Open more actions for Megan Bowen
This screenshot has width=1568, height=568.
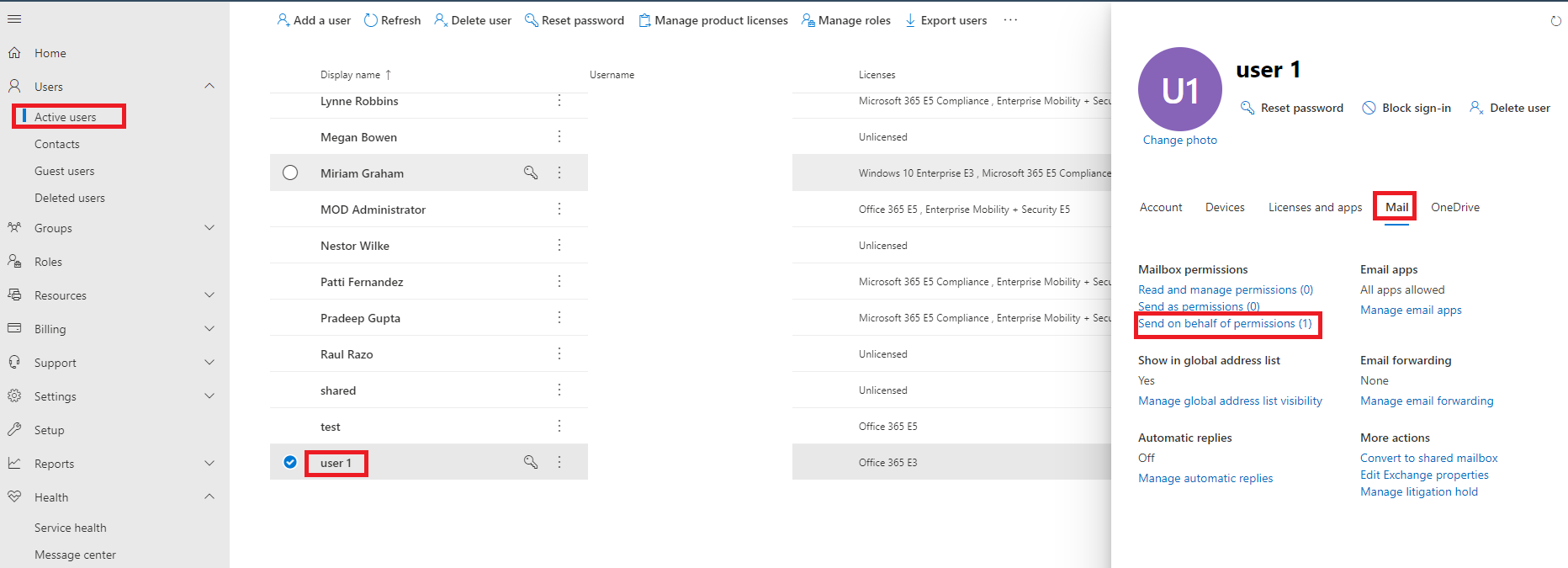[x=559, y=136]
